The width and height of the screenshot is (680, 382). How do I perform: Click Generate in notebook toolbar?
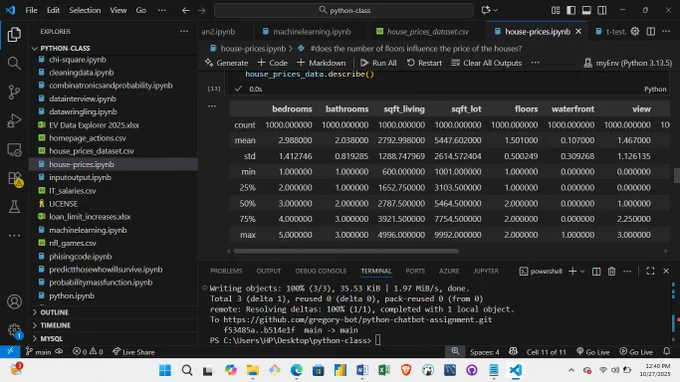click(226, 63)
